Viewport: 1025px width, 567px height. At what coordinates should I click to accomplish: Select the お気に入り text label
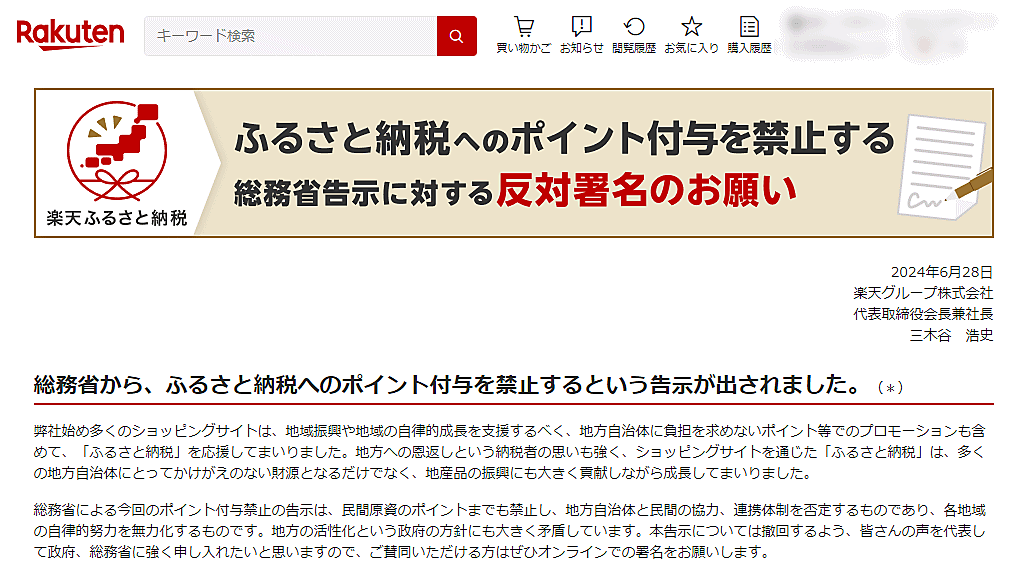click(691, 48)
